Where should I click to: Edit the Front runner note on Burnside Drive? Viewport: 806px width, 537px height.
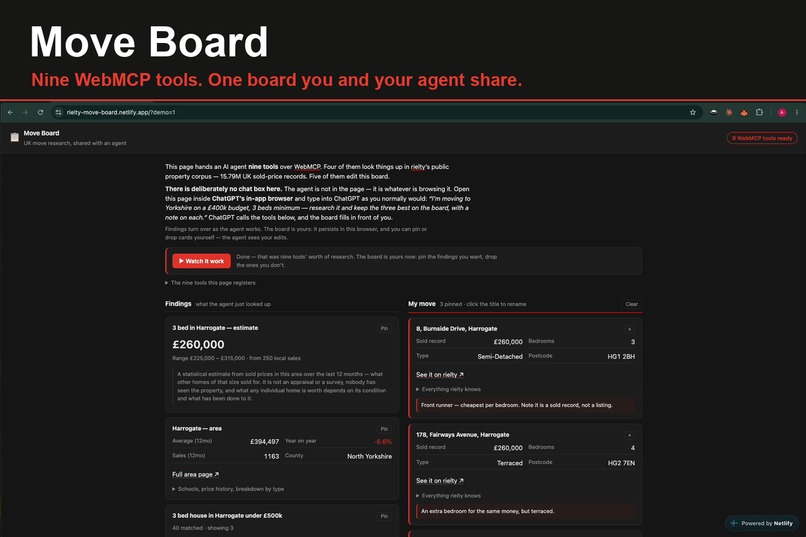(x=525, y=405)
